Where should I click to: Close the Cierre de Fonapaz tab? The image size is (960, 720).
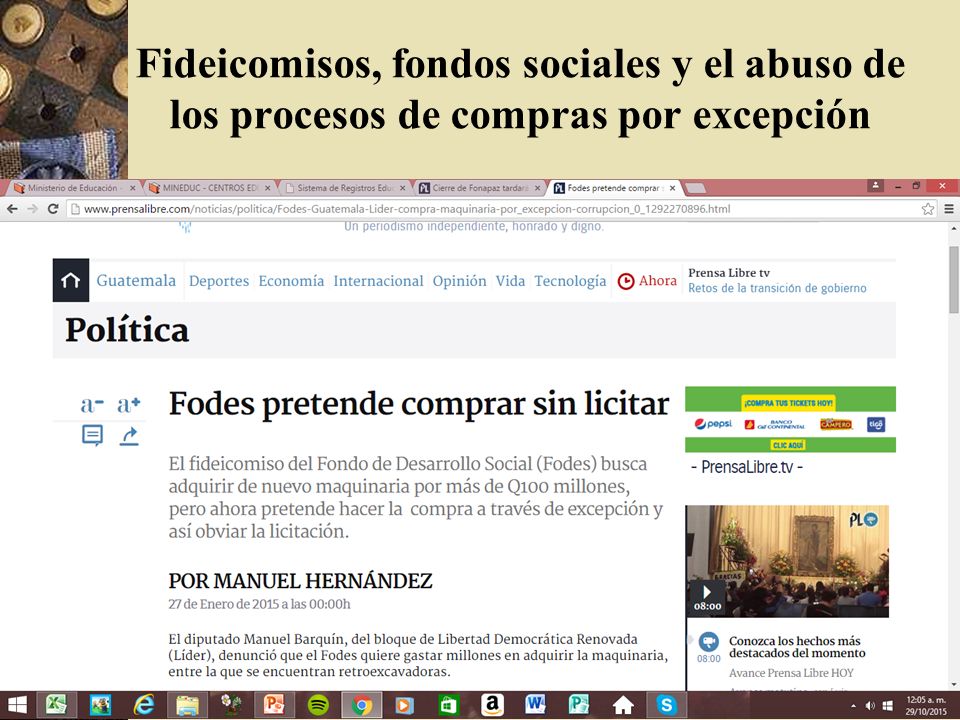click(x=538, y=188)
